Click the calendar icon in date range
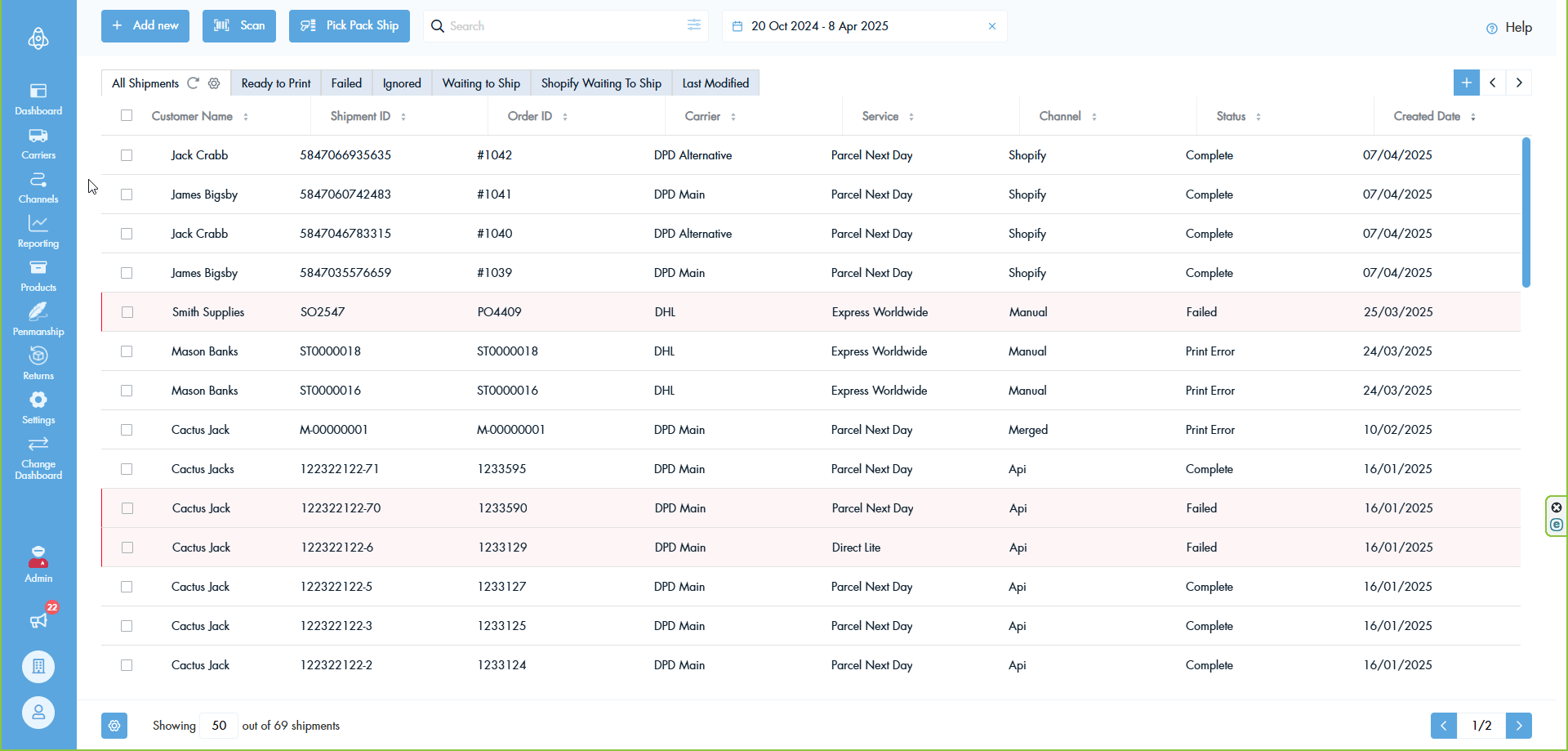Screen dimensions: 1568x751 (737, 26)
